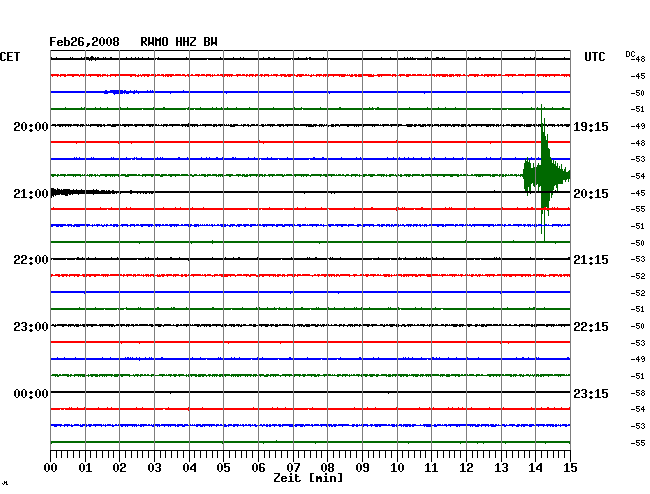Click the HHZ channel label
Image resolution: width=650 pixels, height=494 pixels.
186,42
